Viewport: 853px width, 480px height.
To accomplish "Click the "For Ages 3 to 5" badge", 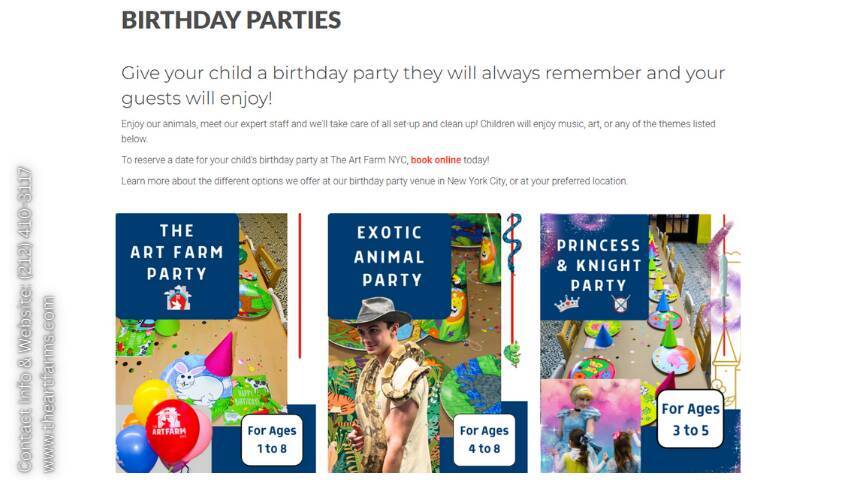I will (690, 419).
